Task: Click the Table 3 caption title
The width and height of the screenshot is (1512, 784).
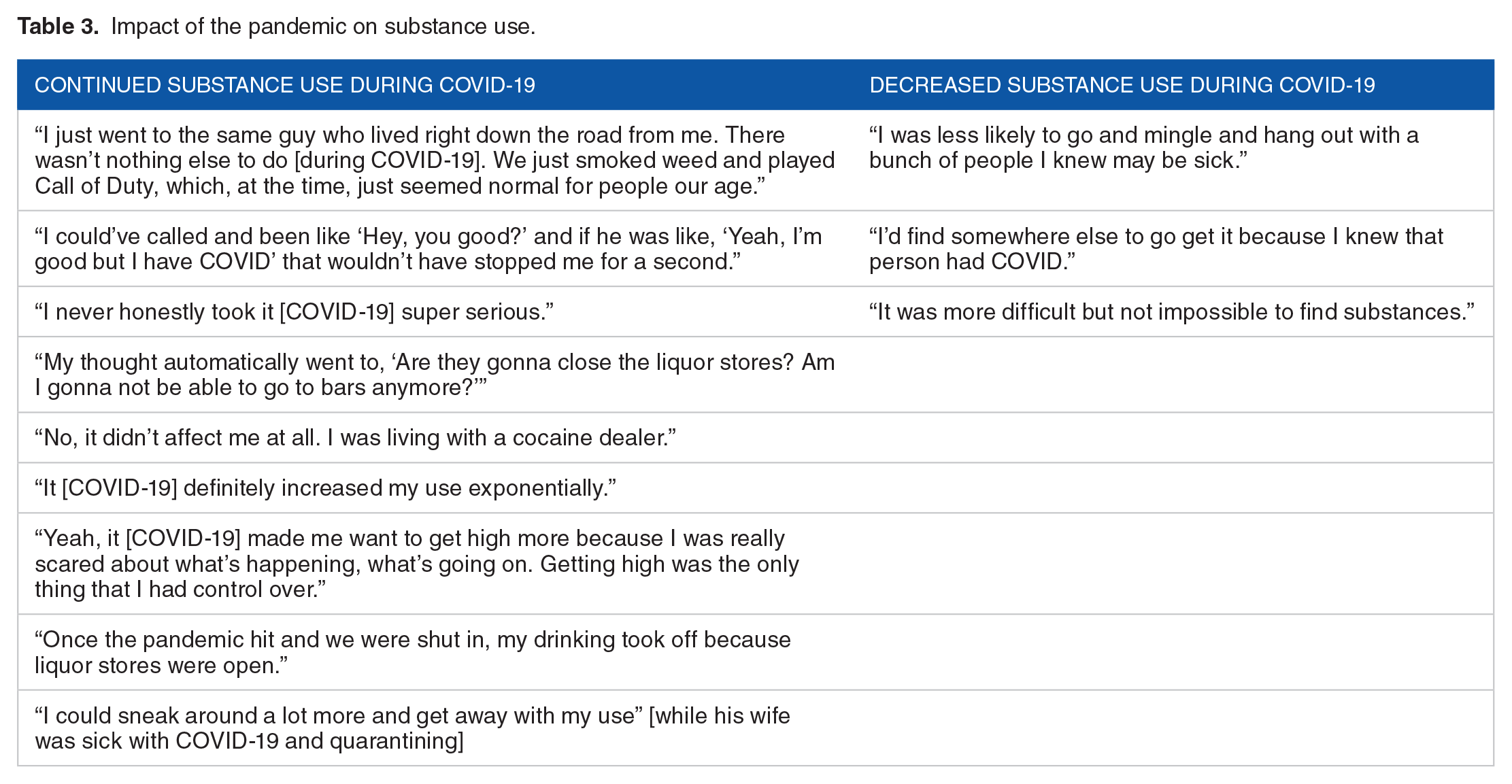Action: (276, 27)
